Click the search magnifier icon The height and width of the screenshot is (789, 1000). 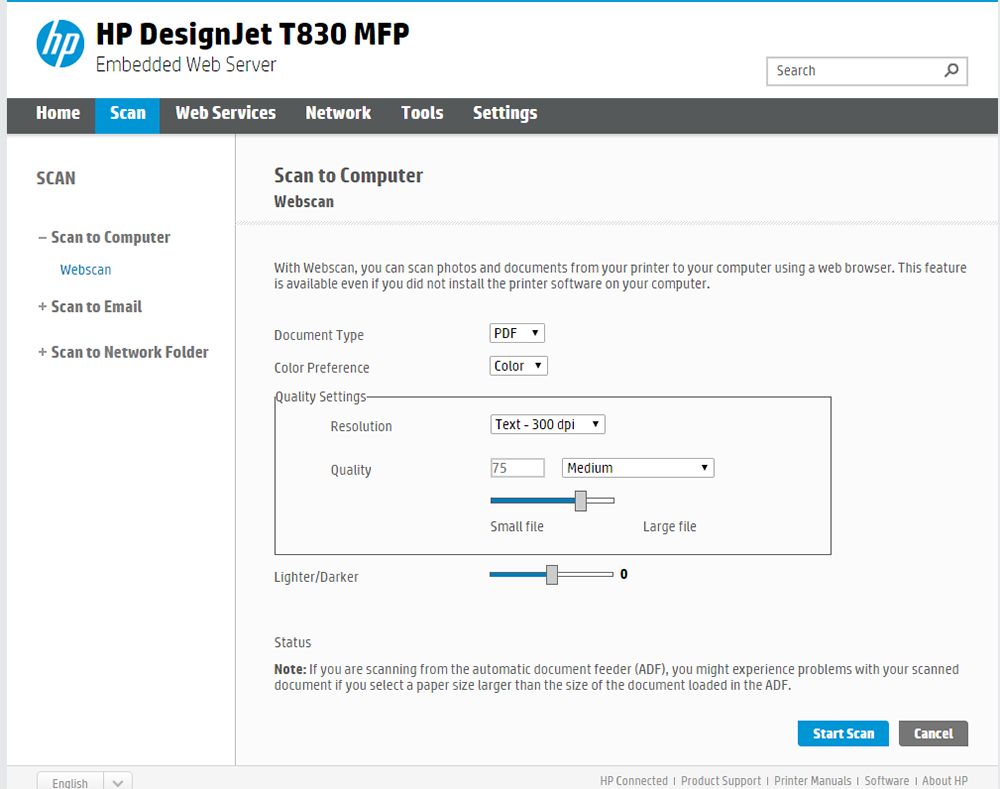[950, 71]
